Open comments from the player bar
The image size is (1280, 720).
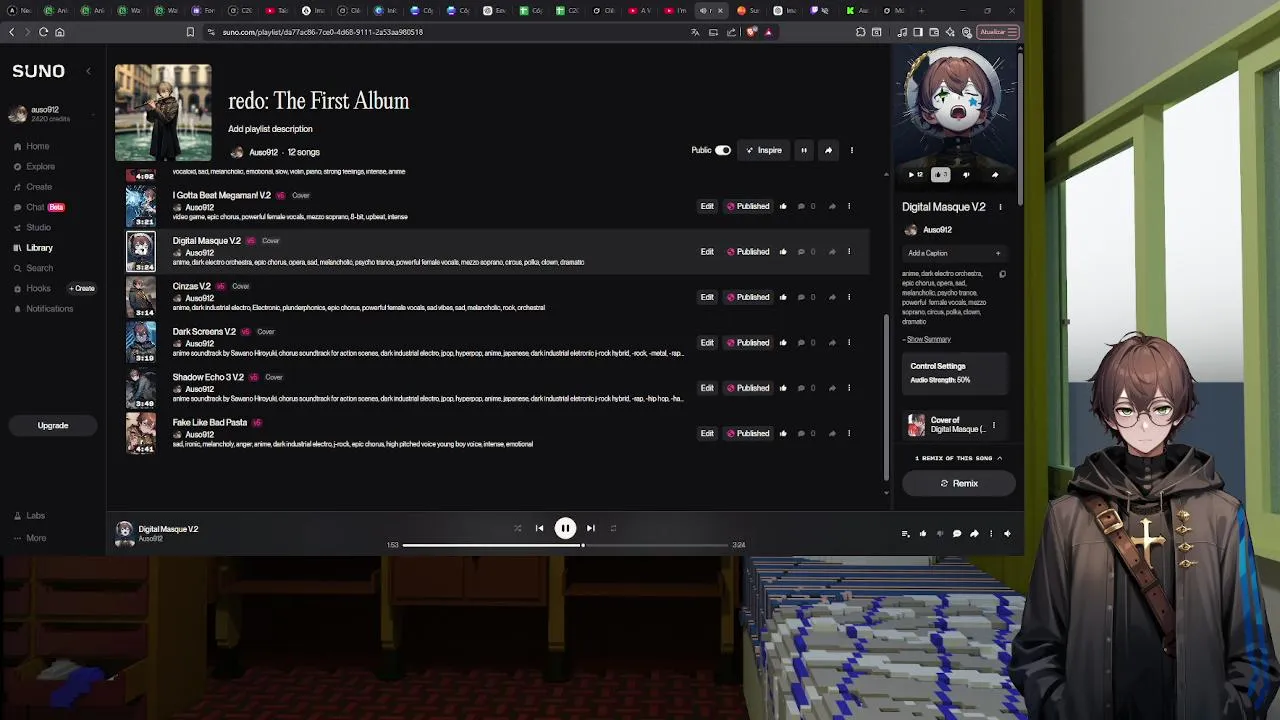coord(957,534)
